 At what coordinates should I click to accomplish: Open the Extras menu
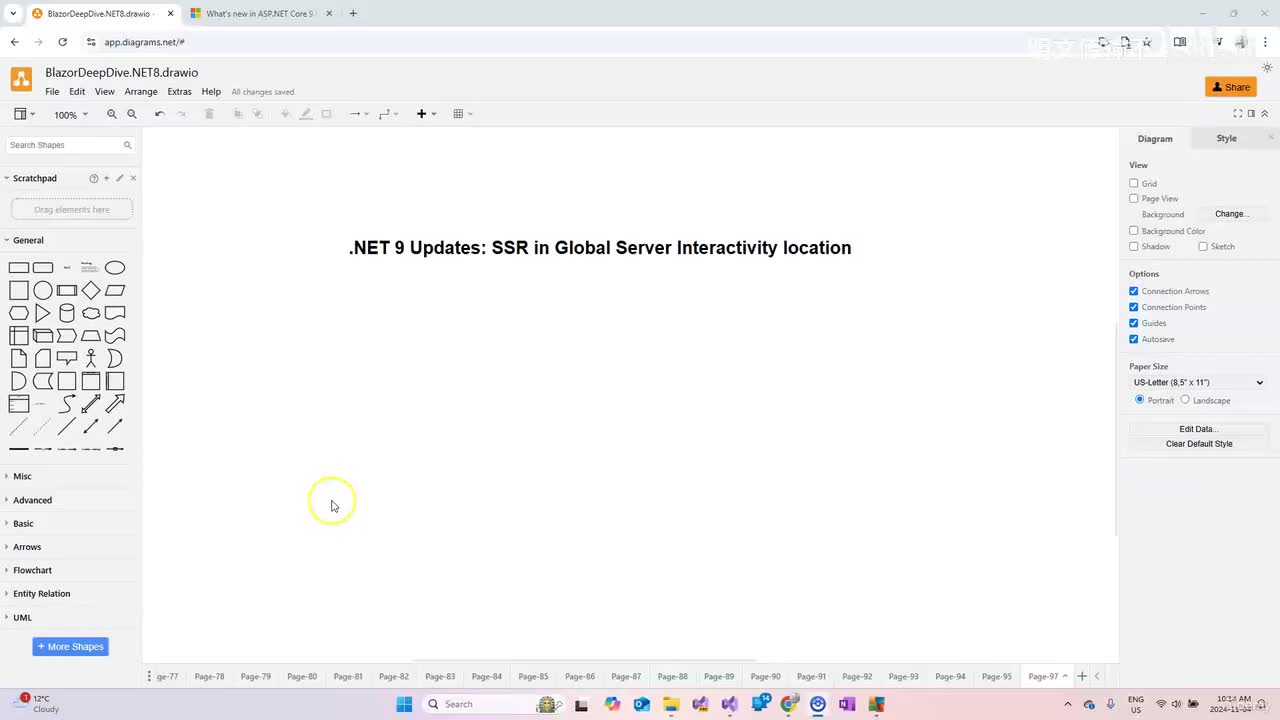[x=179, y=91]
